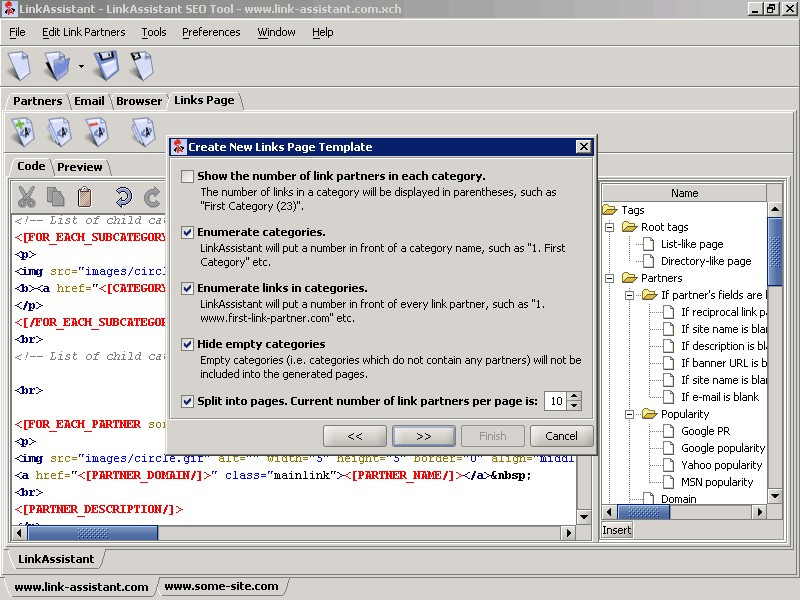This screenshot has width=800, height=600.
Task: Decrease link partners per page spinner
Action: (x=574, y=405)
